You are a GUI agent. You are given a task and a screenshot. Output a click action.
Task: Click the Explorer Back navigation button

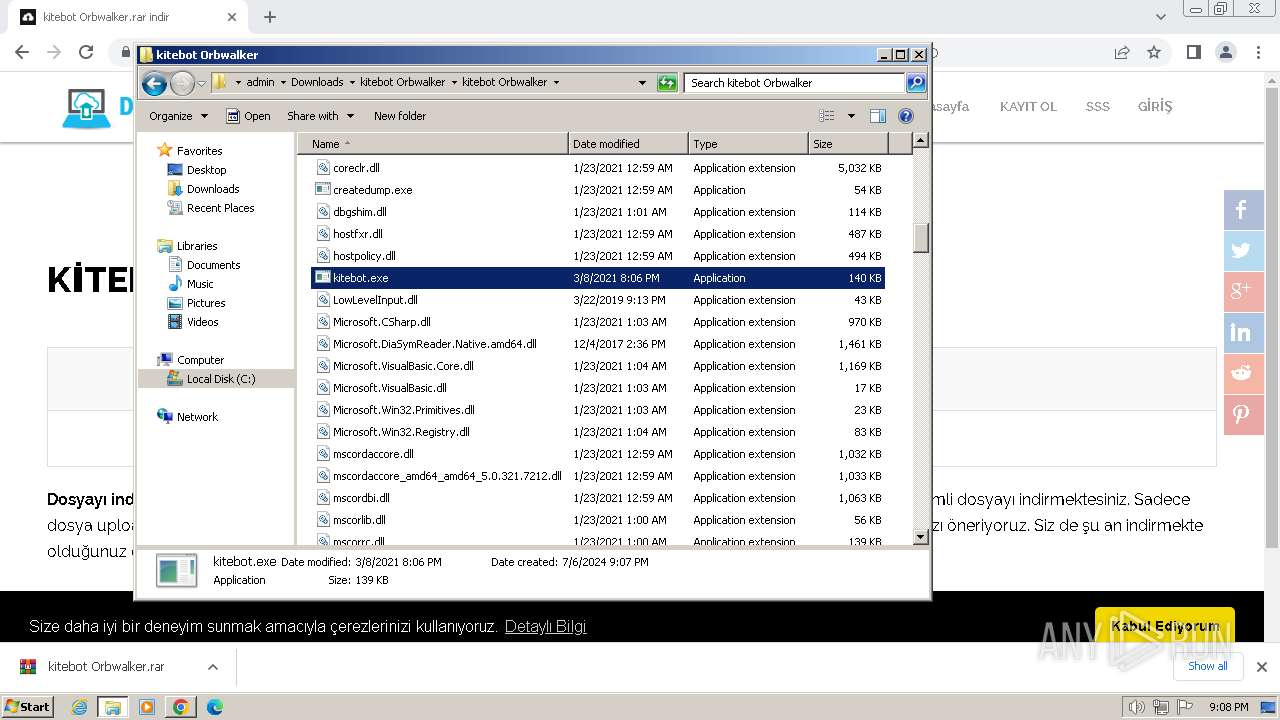(x=154, y=83)
